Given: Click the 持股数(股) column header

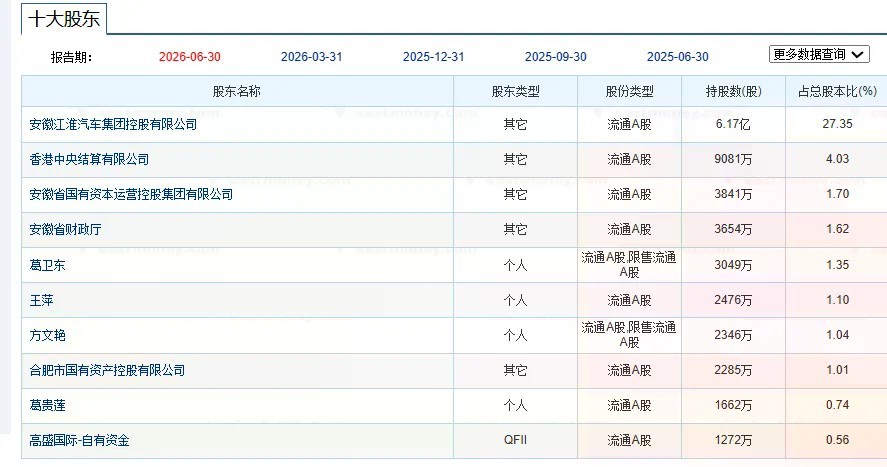Looking at the screenshot, I should [x=733, y=91].
